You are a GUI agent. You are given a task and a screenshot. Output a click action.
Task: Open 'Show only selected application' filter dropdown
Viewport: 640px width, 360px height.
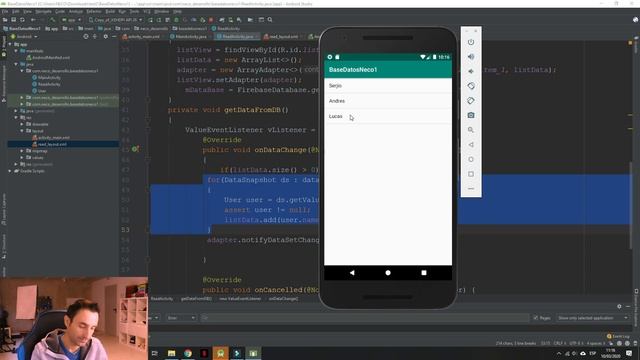pyautogui.click(x=593, y=318)
